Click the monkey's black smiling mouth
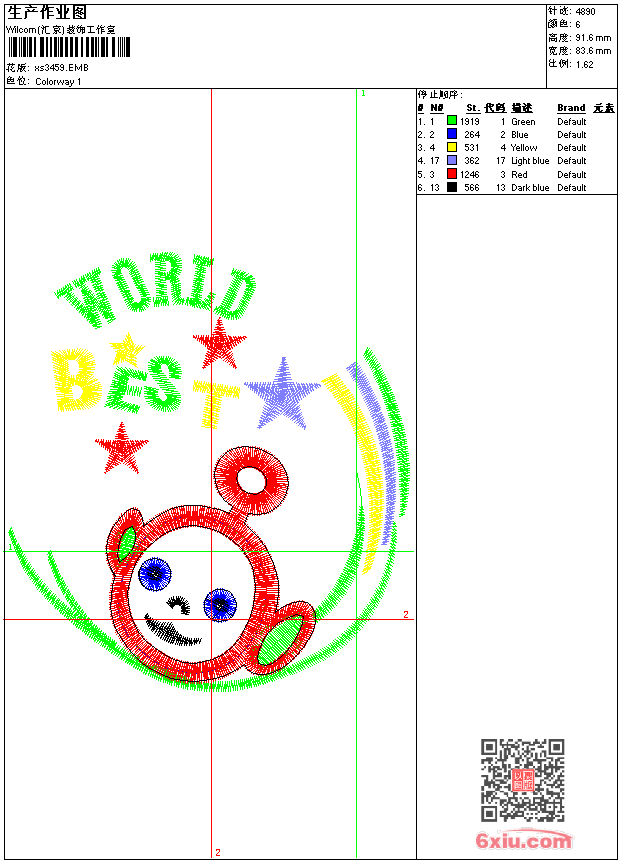Image resolution: width=620 pixels, height=860 pixels. (x=172, y=631)
